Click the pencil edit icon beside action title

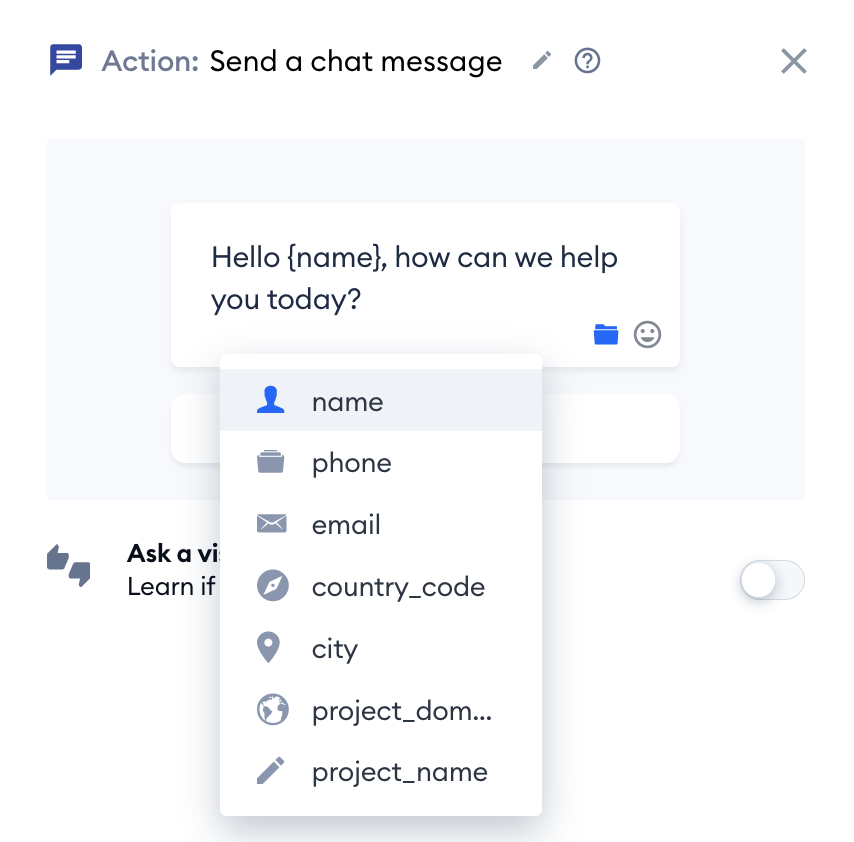(542, 60)
